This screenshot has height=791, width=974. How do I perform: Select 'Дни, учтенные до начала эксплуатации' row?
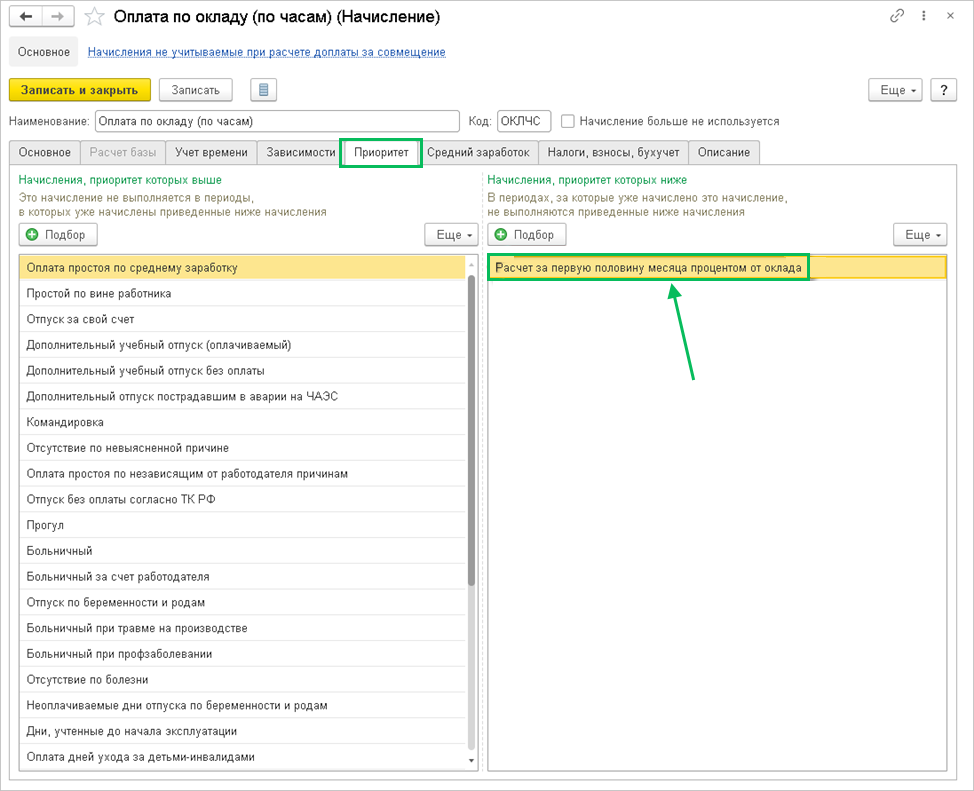243,732
